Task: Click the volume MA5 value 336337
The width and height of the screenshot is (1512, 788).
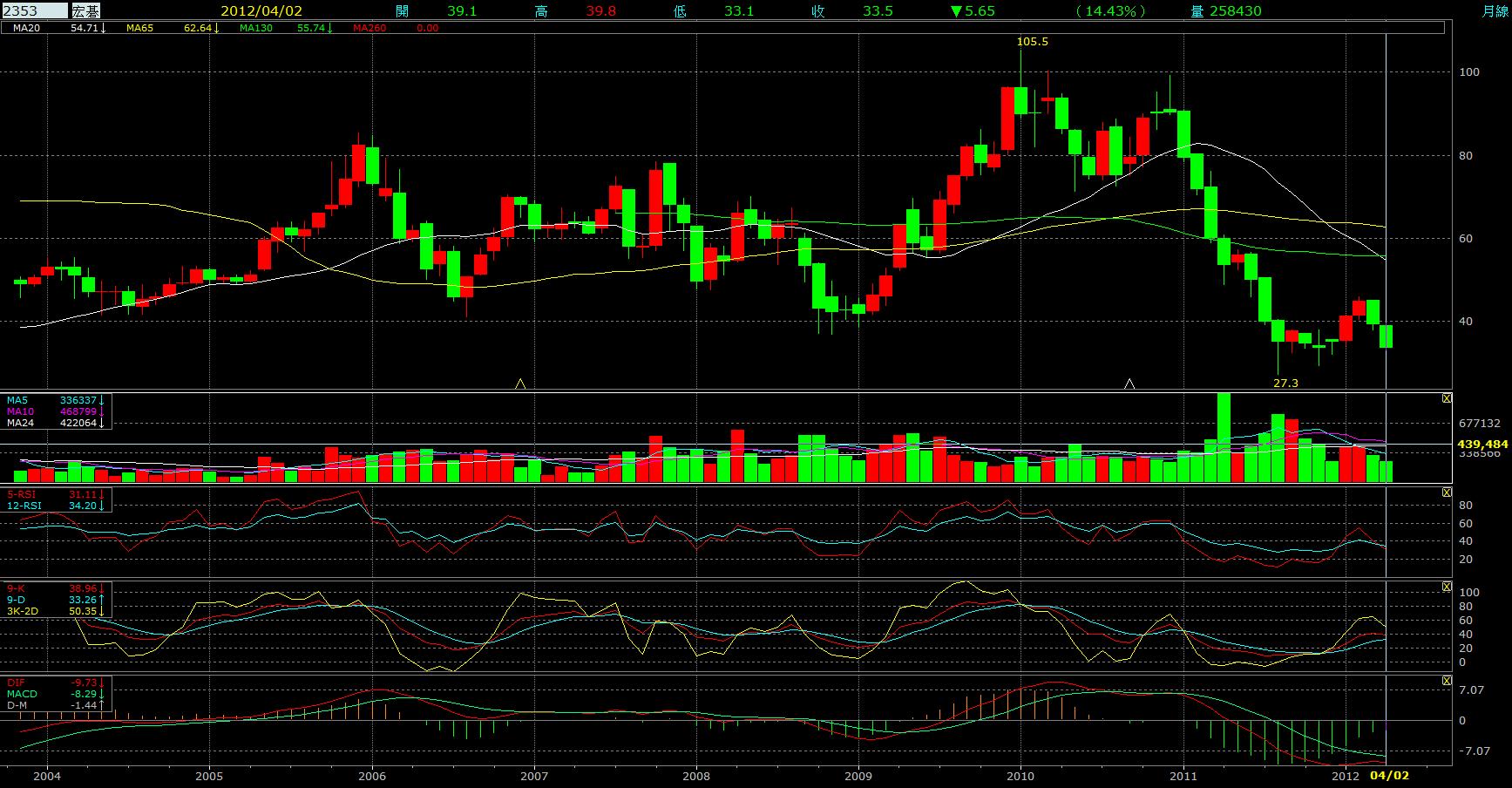Action: [78, 400]
